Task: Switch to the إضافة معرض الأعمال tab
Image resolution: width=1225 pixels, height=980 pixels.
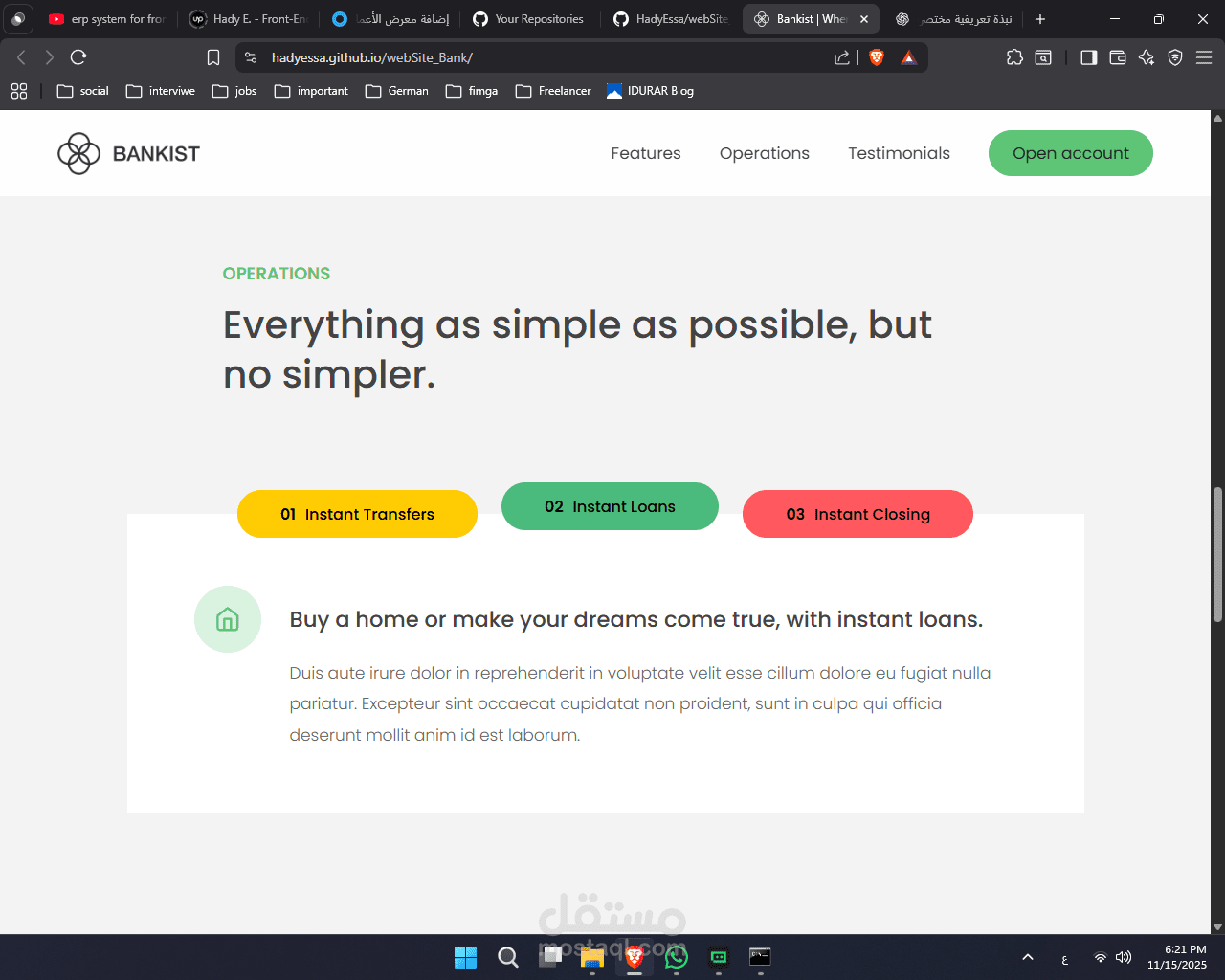Action: 390,19
